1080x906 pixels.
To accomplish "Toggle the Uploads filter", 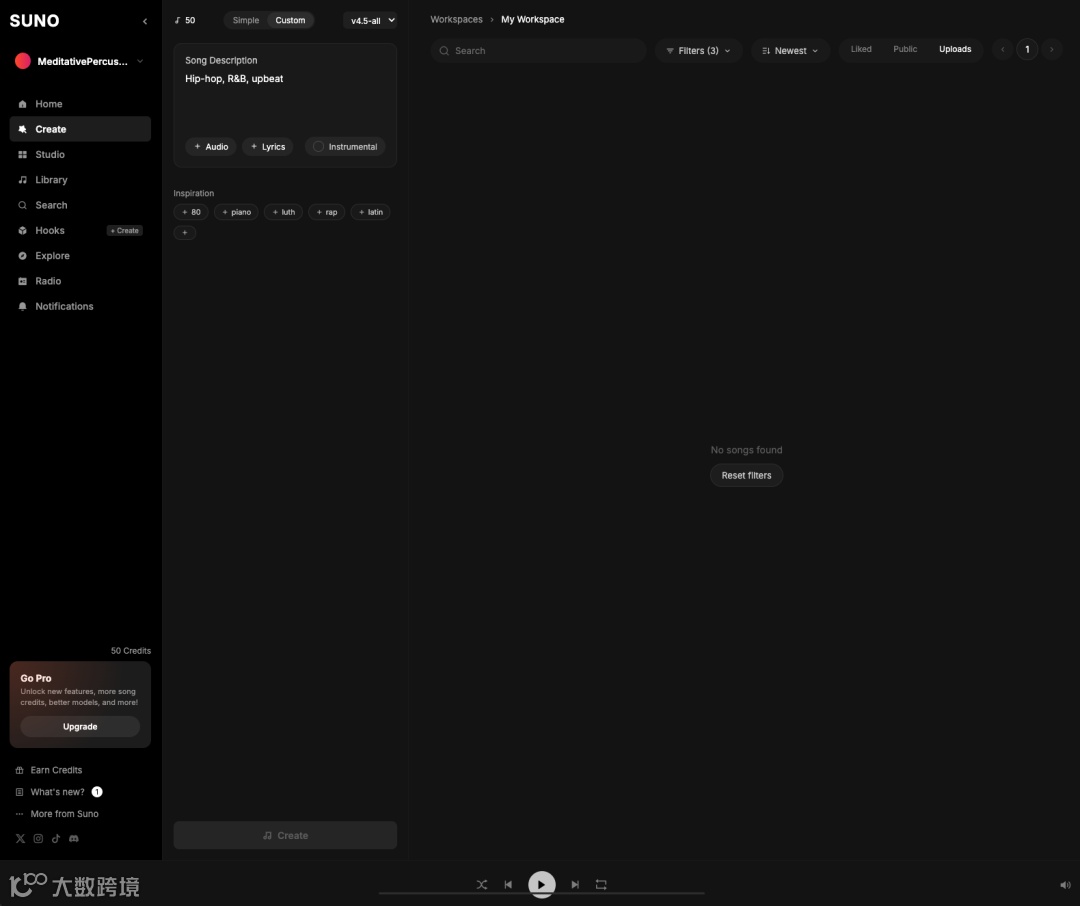I will point(955,50).
